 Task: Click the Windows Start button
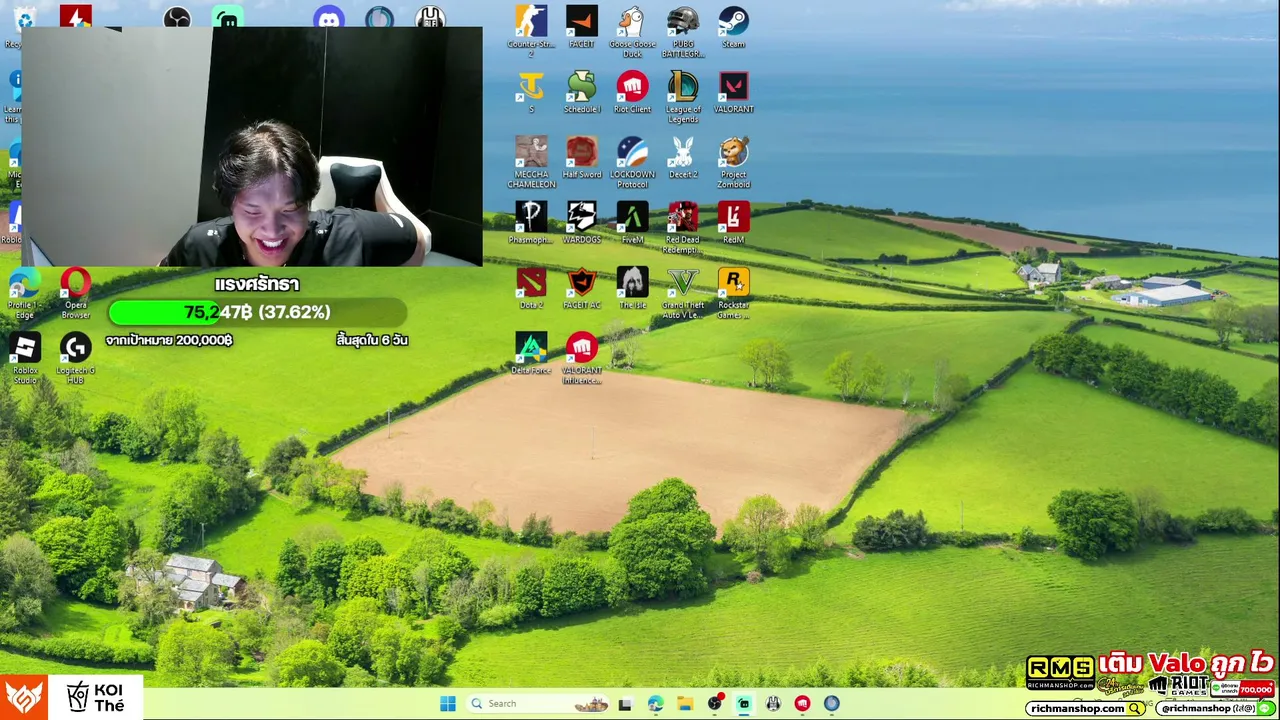[448, 703]
